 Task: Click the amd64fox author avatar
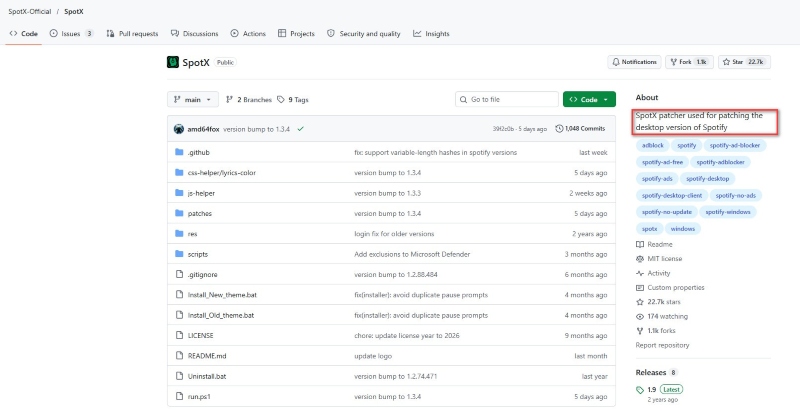(179, 129)
